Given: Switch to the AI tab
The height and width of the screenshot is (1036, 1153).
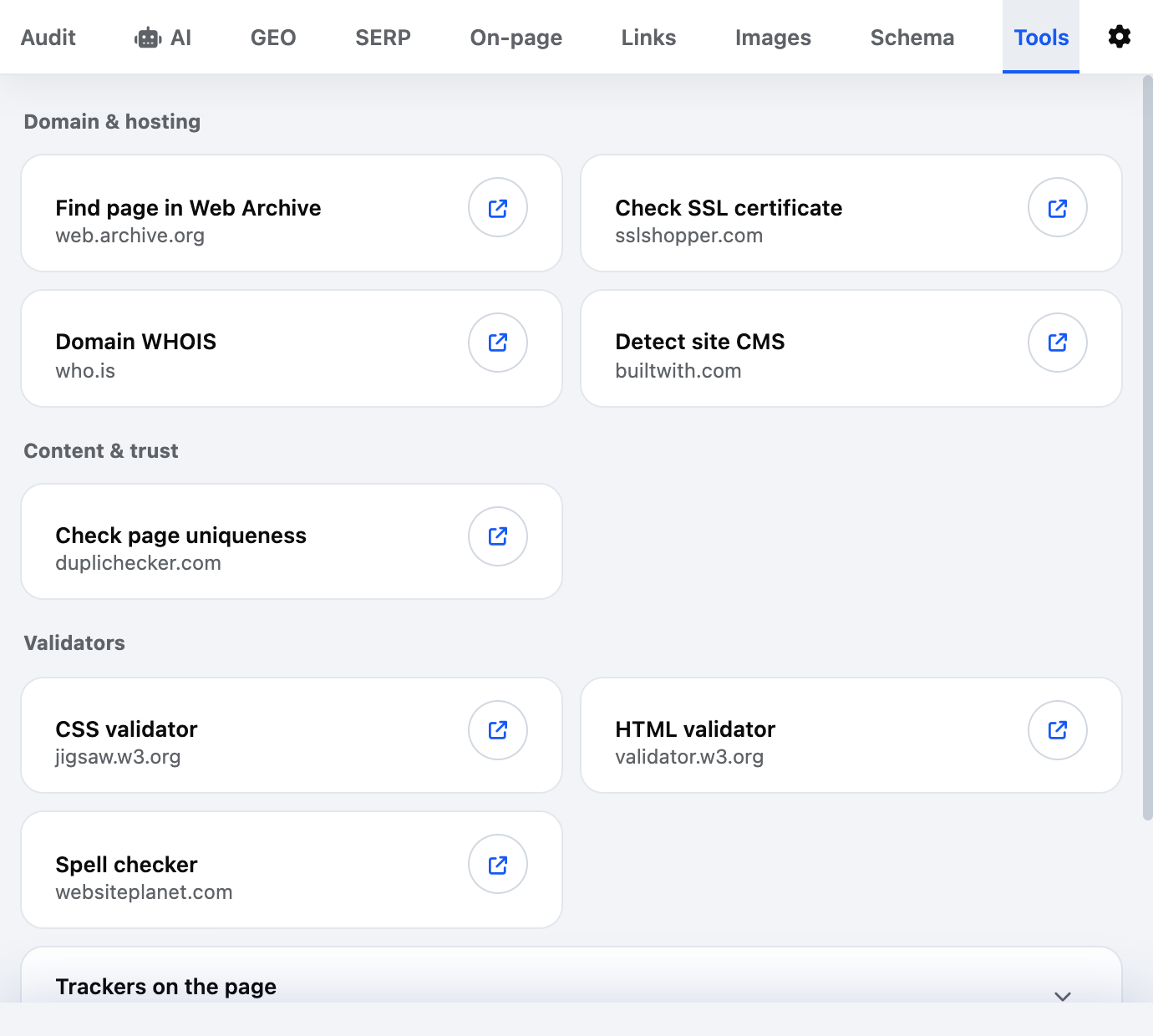Looking at the screenshot, I should (163, 38).
